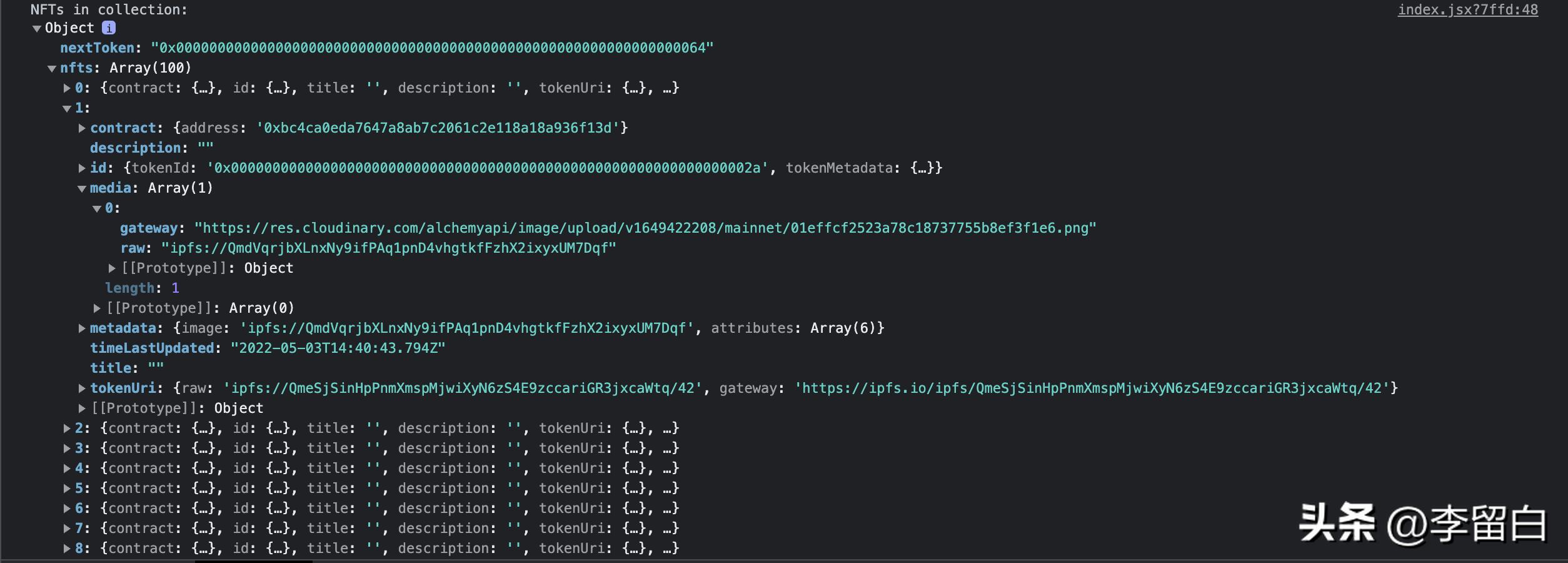Expand the metadata image property

click(x=82, y=328)
